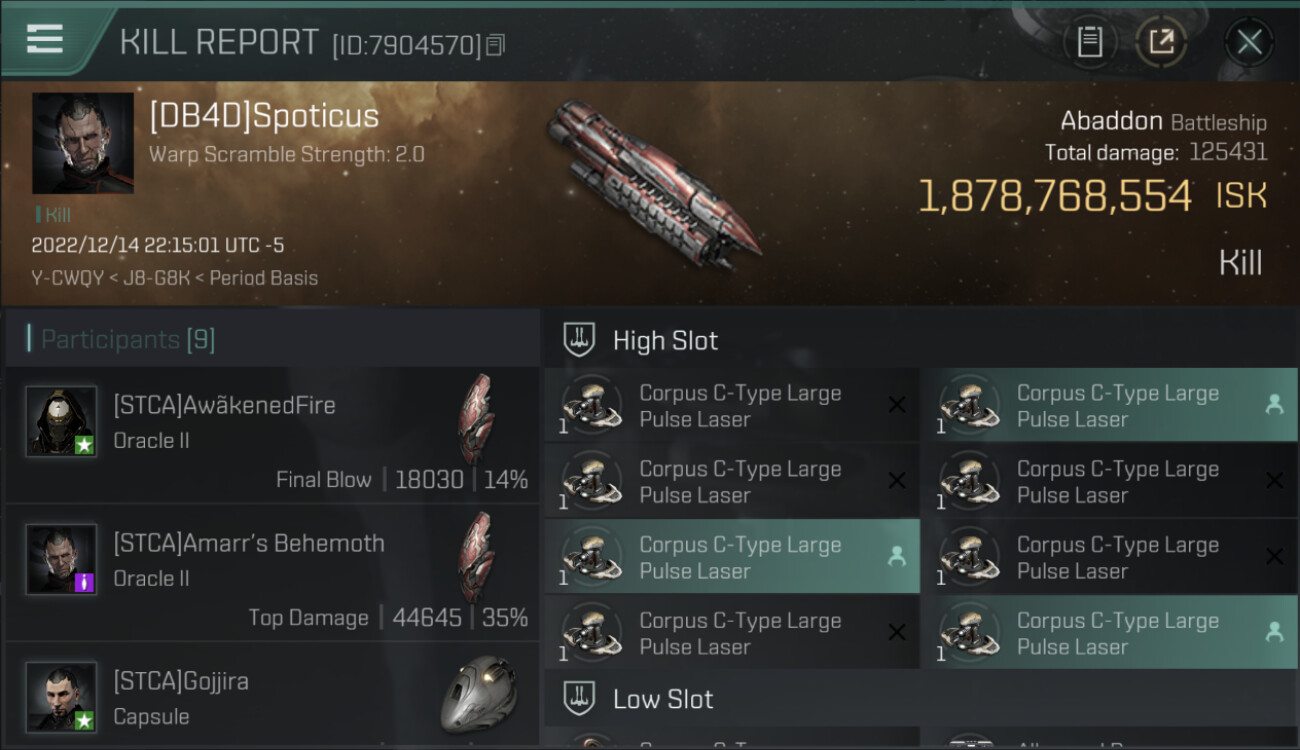Click the clipboard report icon

tap(1089, 42)
